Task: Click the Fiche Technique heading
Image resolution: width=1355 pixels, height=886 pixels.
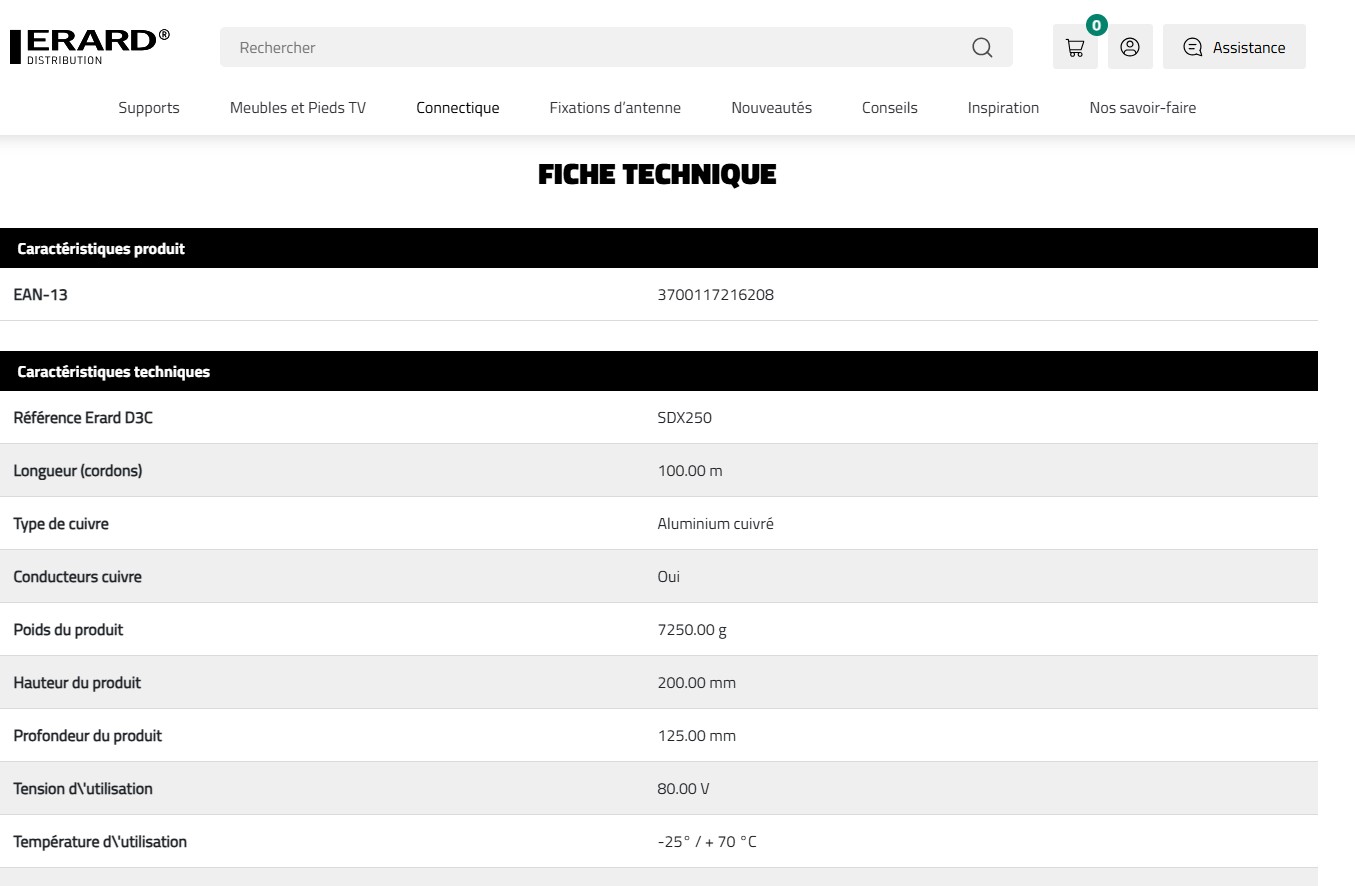Action: click(657, 175)
